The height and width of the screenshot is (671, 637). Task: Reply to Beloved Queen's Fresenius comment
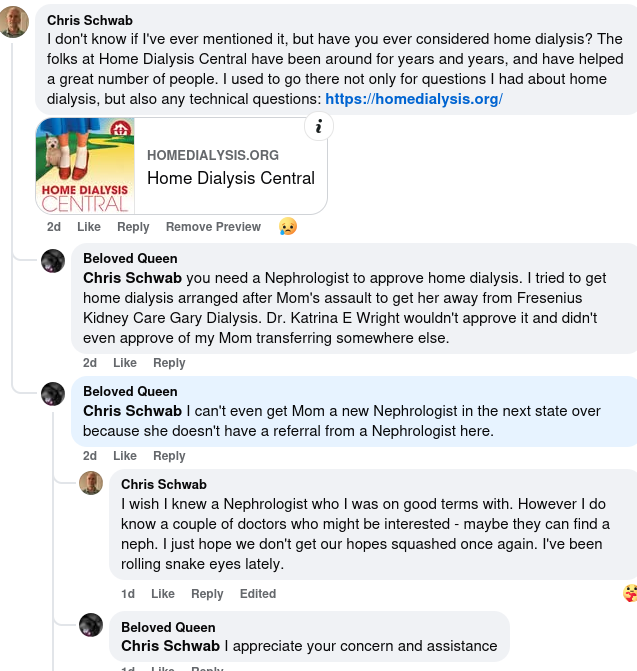point(169,363)
